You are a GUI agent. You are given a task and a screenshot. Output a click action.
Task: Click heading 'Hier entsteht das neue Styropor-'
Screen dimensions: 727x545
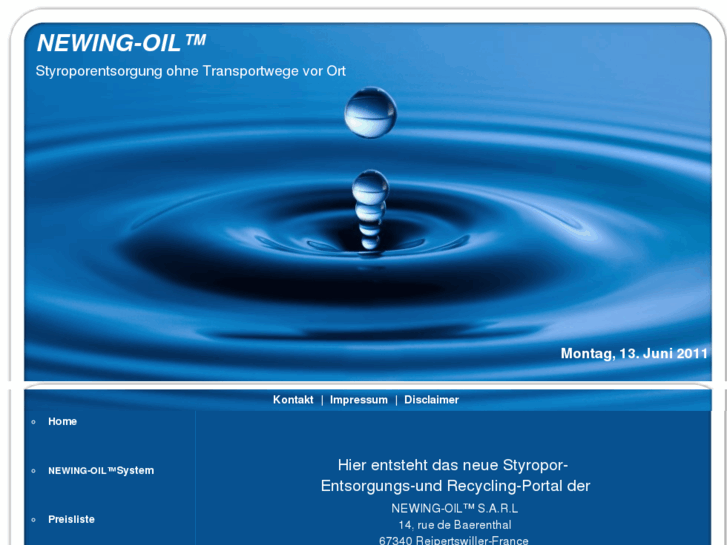pos(453,465)
